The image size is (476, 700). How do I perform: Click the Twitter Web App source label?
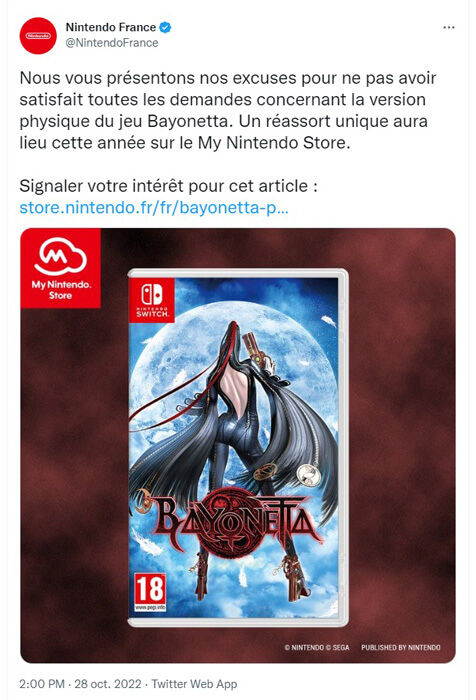pyautogui.click(x=194, y=684)
